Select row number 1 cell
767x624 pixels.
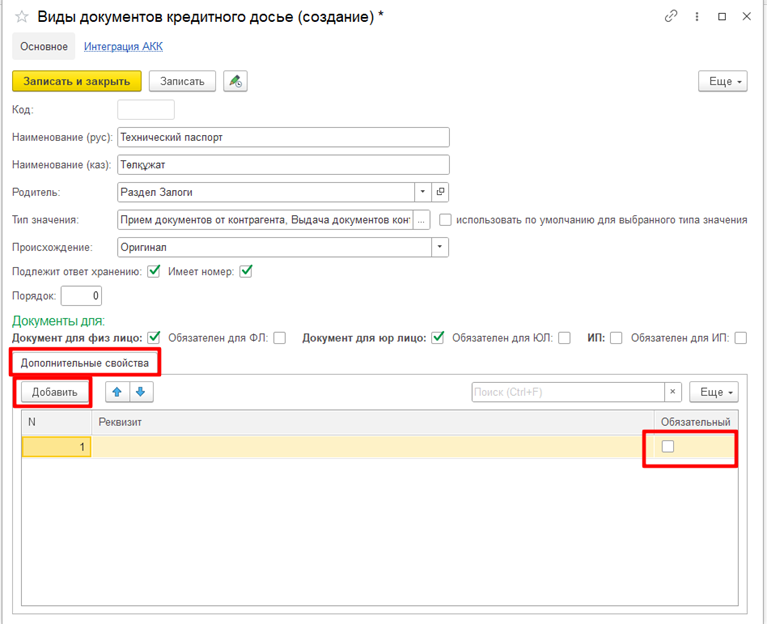click(57, 446)
